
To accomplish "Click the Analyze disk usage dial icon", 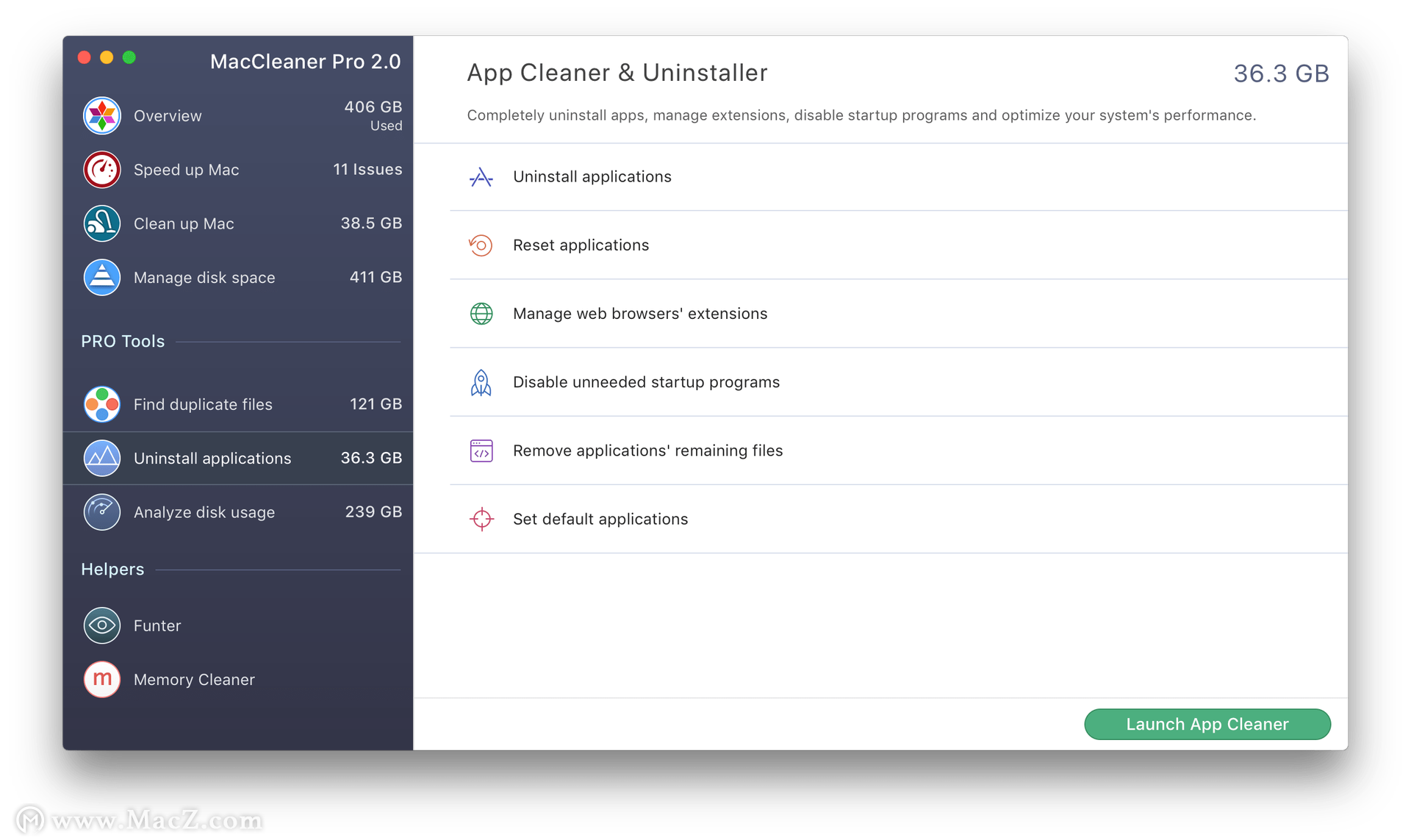I will pos(101,512).
